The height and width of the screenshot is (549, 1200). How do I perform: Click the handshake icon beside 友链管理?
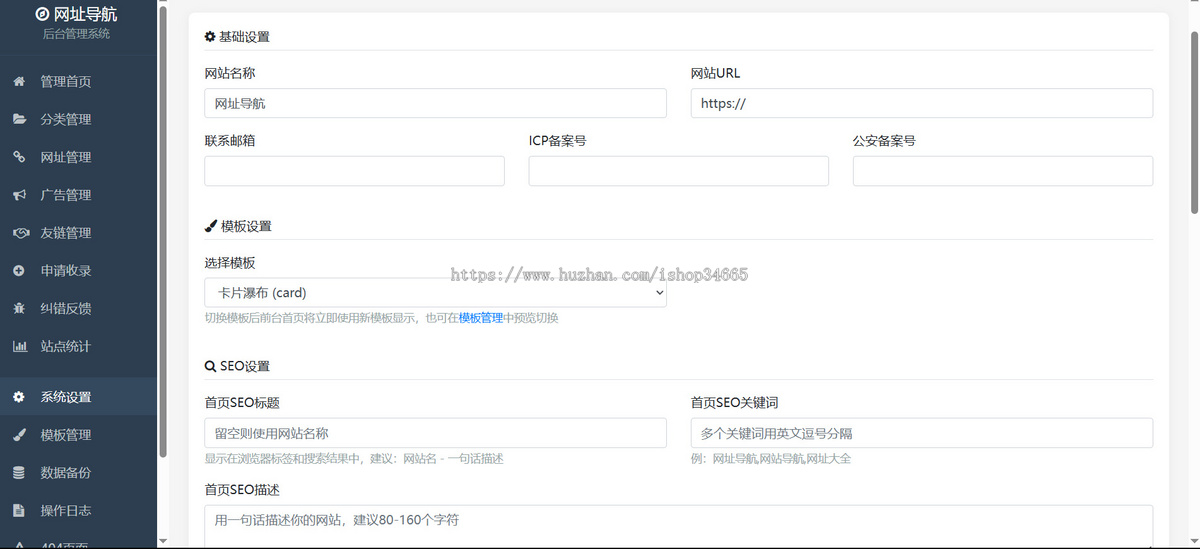pos(20,233)
